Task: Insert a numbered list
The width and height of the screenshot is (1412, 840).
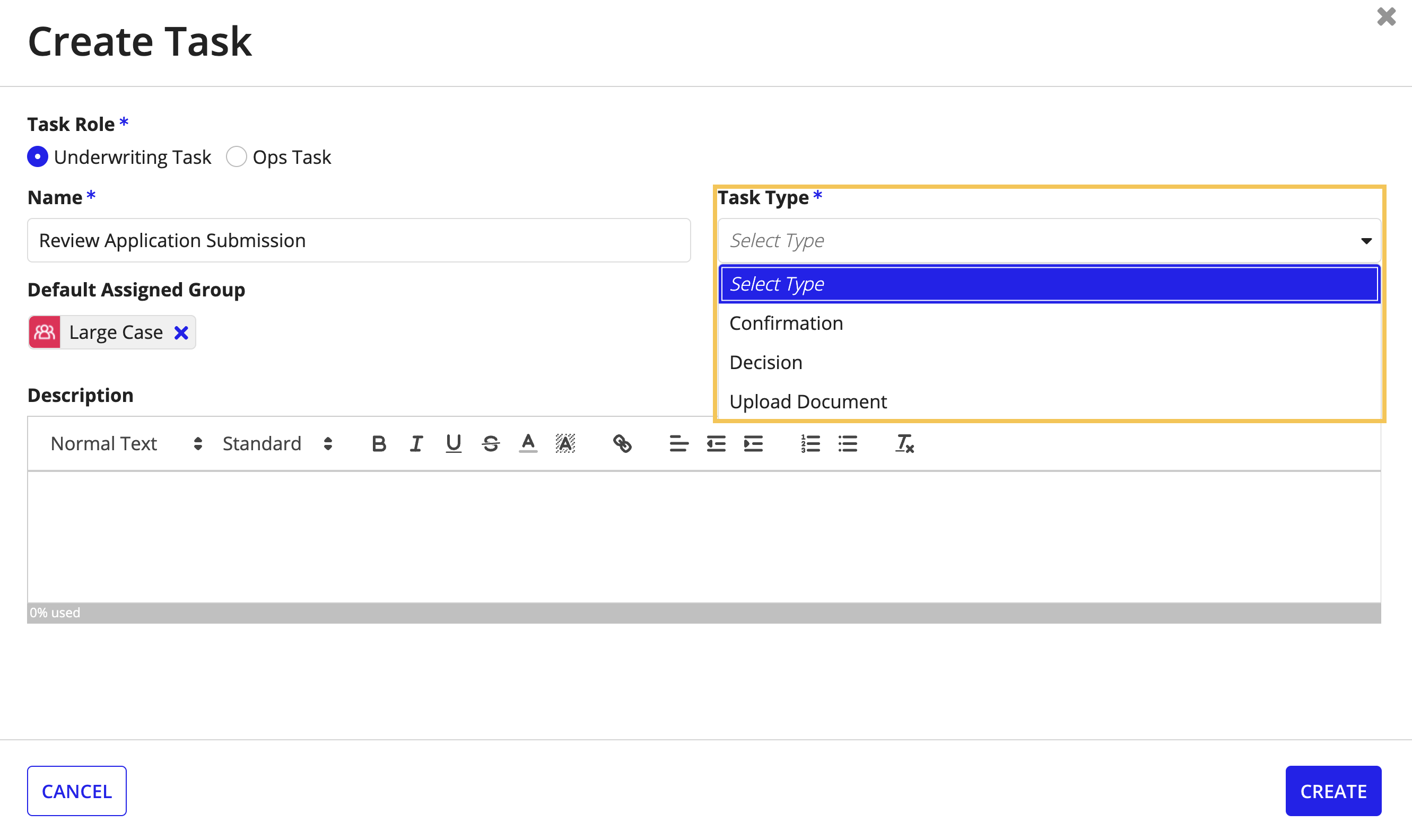Action: pos(810,444)
